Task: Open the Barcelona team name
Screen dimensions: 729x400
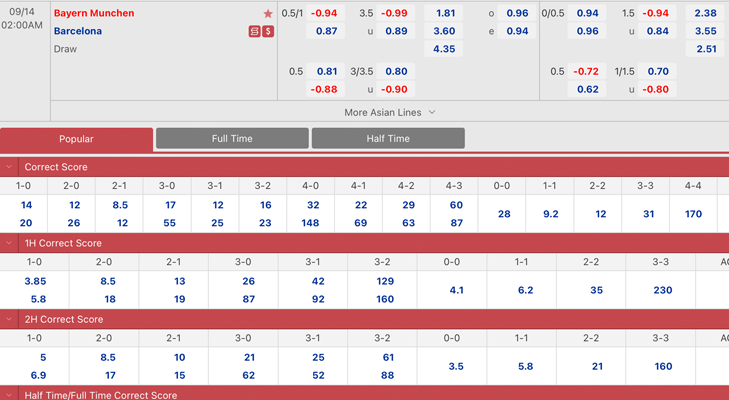Action: click(x=78, y=31)
